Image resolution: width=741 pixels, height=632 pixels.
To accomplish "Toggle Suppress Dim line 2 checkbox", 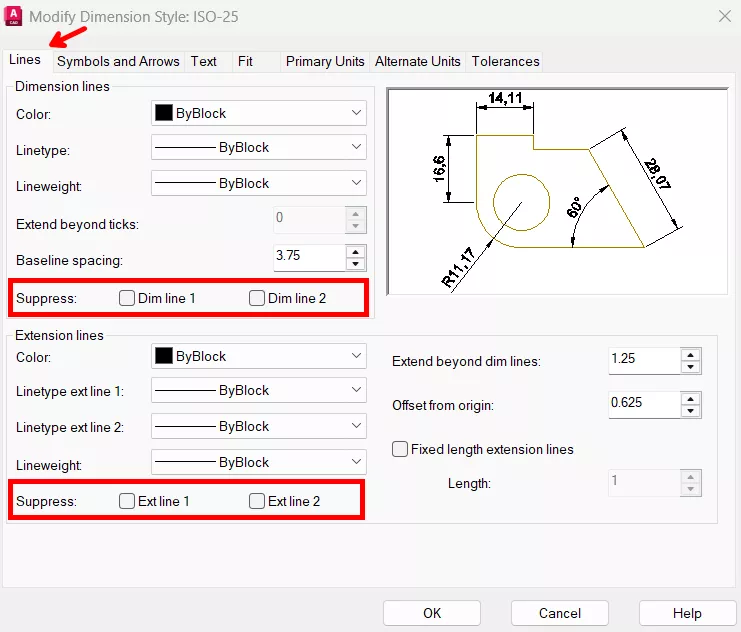I will [257, 298].
